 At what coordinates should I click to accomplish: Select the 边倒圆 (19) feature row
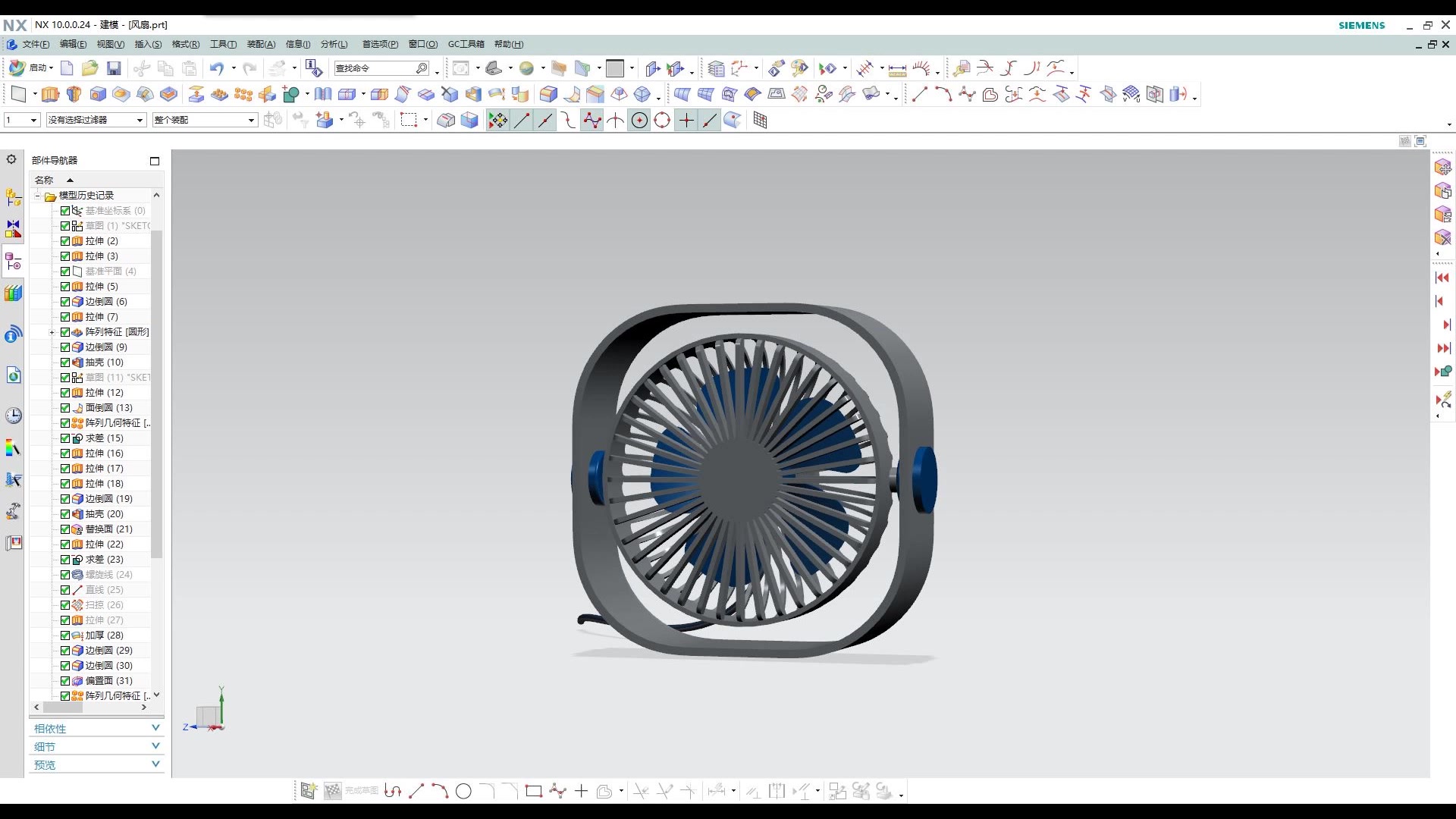tap(108, 499)
